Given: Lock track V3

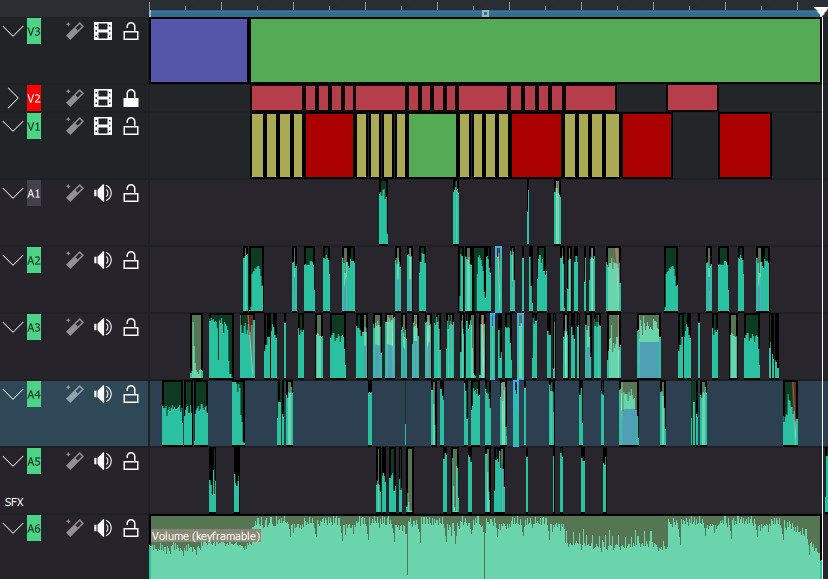Looking at the screenshot, I should coord(131,31).
